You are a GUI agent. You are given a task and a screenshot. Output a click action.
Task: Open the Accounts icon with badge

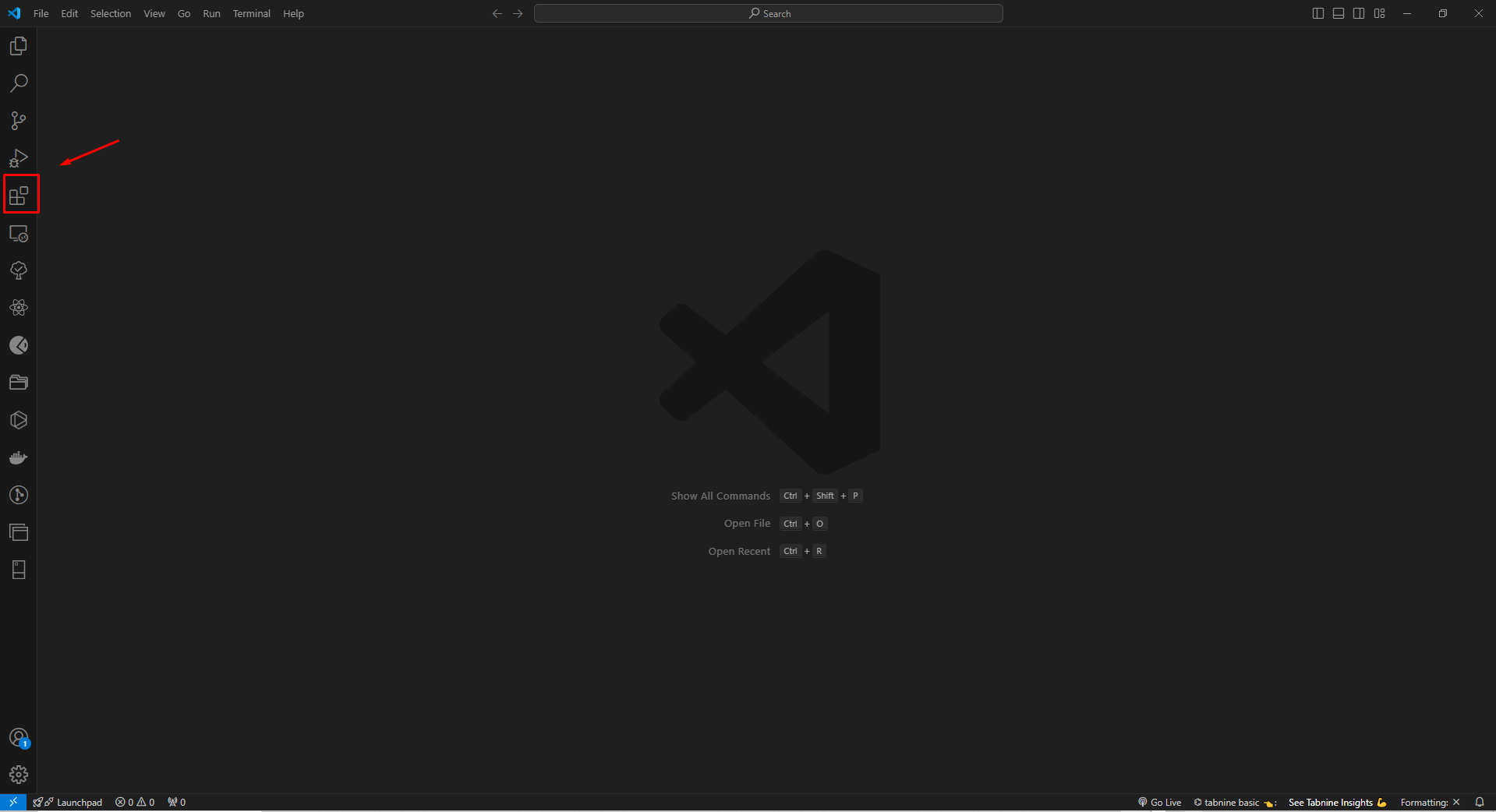coord(19,738)
